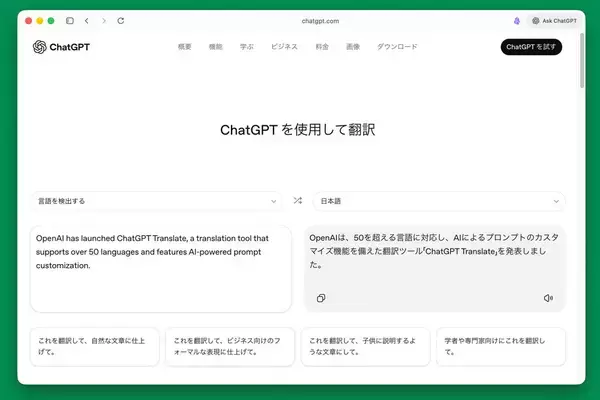Reload the page with the refresh icon
600x400 pixels.
(x=121, y=21)
